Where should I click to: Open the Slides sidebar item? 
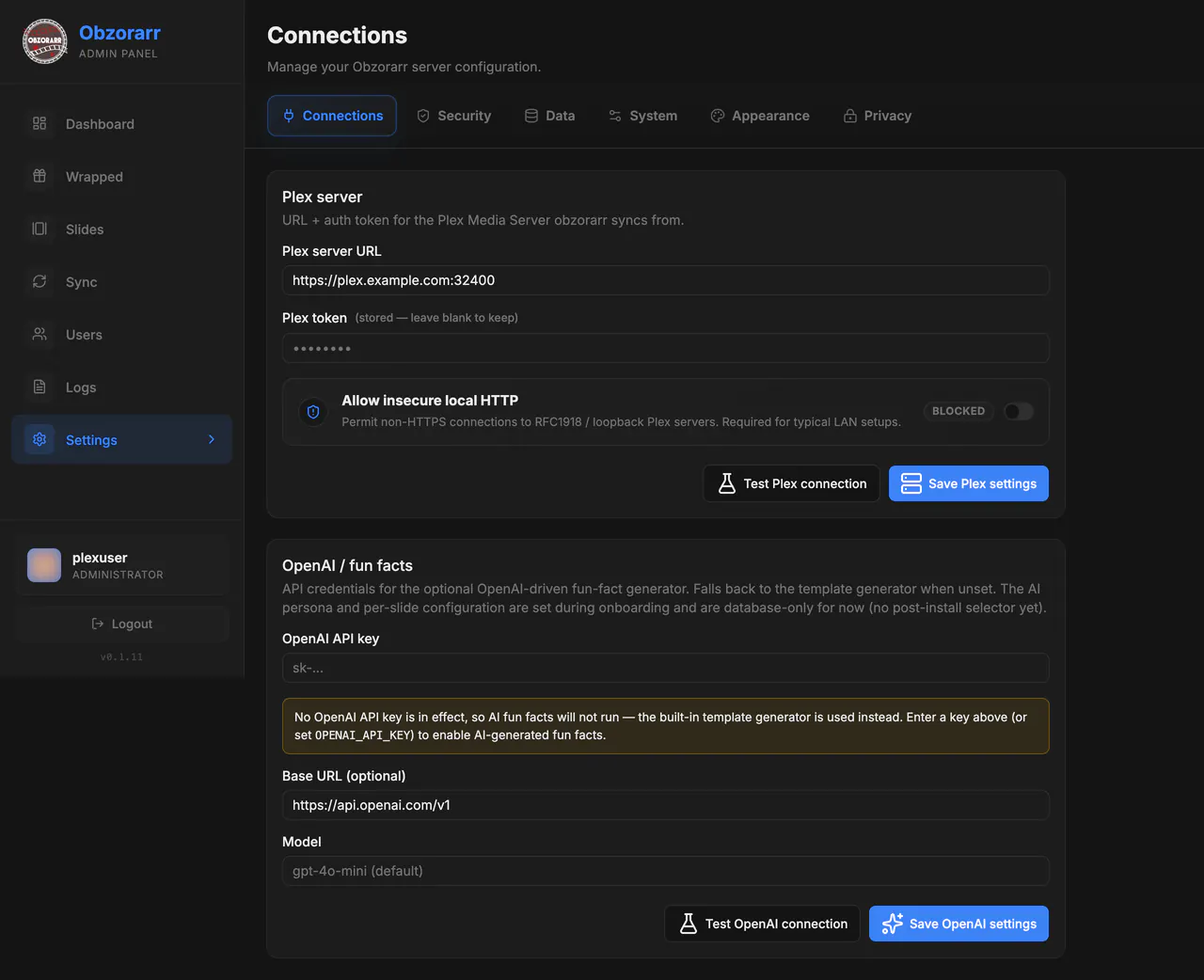121,229
